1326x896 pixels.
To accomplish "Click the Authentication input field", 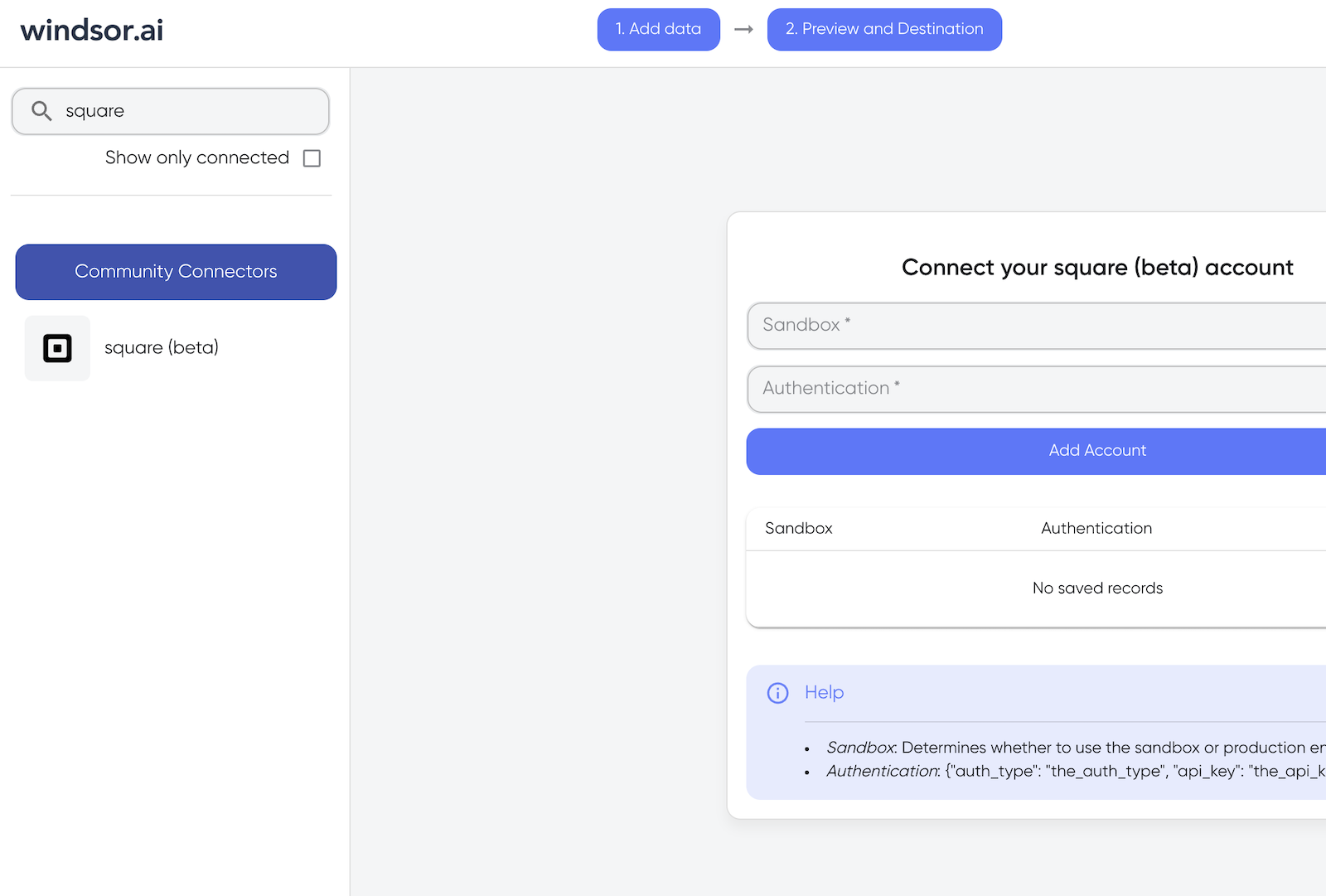I will tap(1037, 389).
